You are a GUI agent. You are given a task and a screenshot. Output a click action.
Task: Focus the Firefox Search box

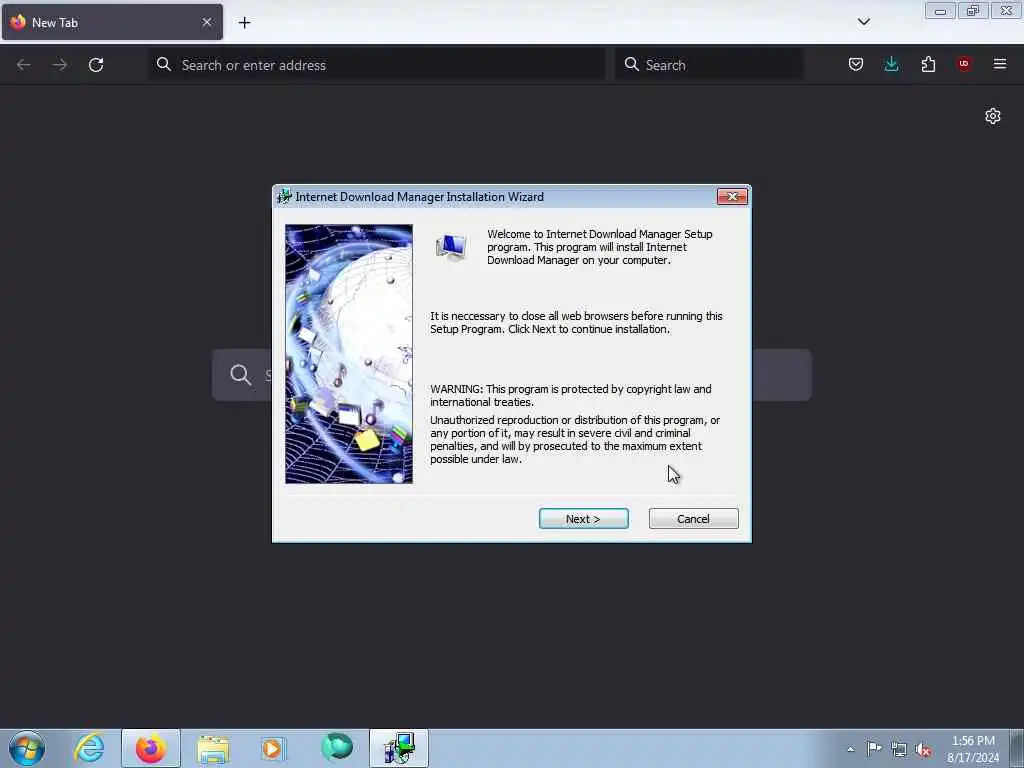click(x=709, y=65)
